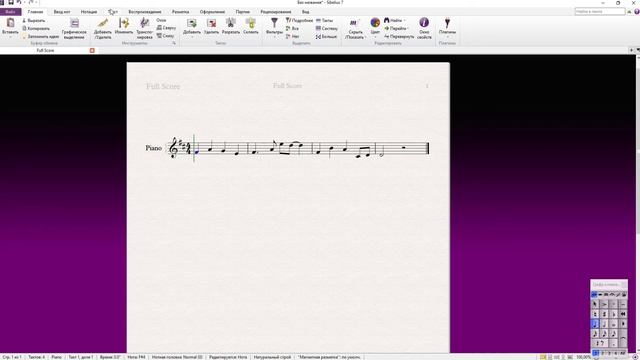Screen dimensions: 640x360
Task: Click Подробнее advanced filter
Action: (x=299, y=20)
